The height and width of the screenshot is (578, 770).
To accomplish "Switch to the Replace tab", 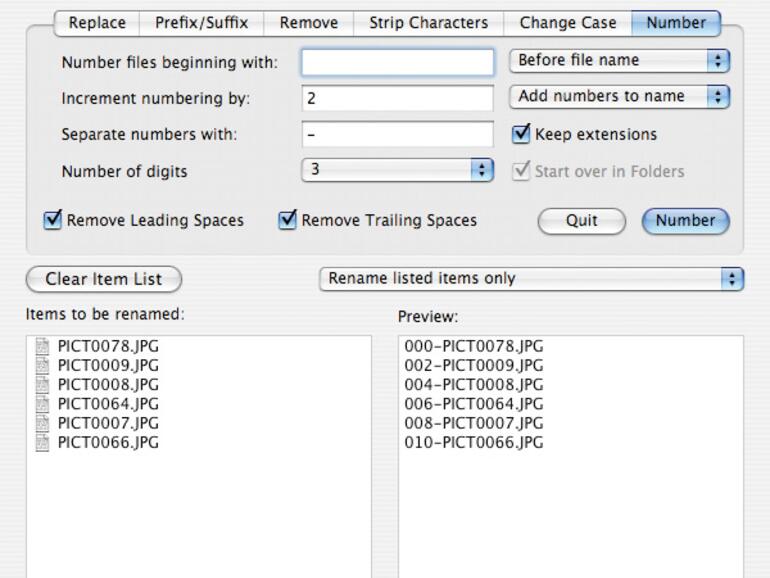I will [x=97, y=23].
